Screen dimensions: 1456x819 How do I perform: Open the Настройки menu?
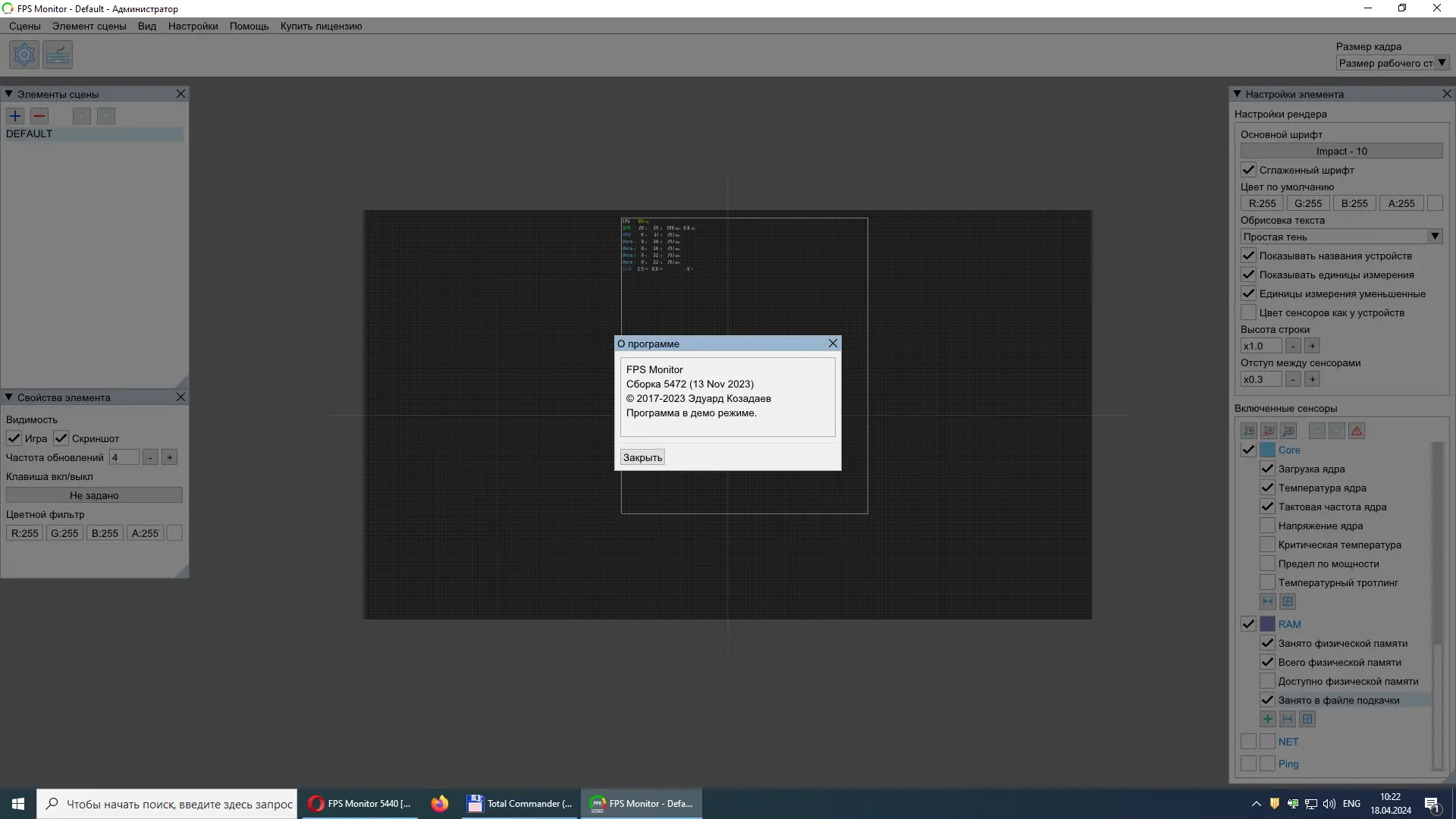pos(193,26)
